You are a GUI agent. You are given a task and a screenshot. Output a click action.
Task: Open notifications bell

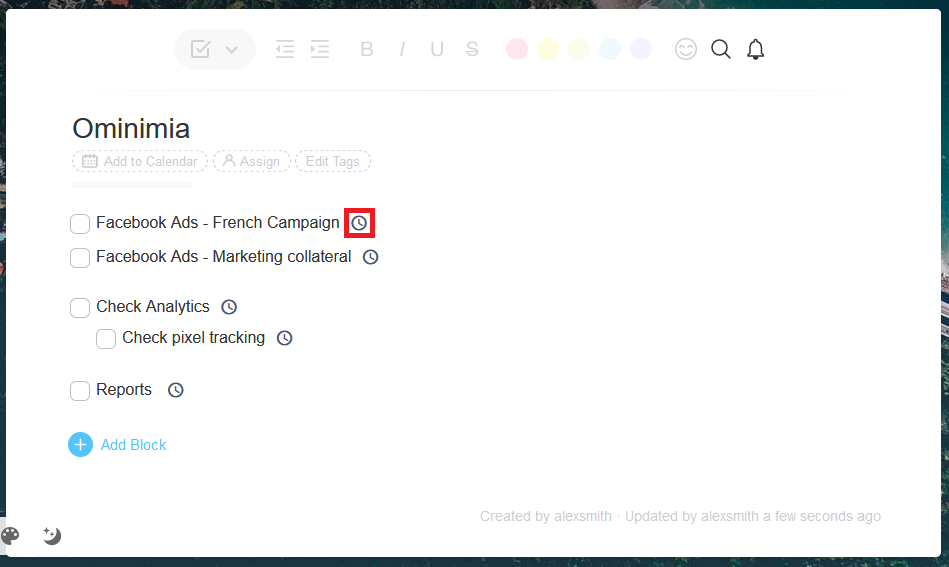tap(755, 49)
